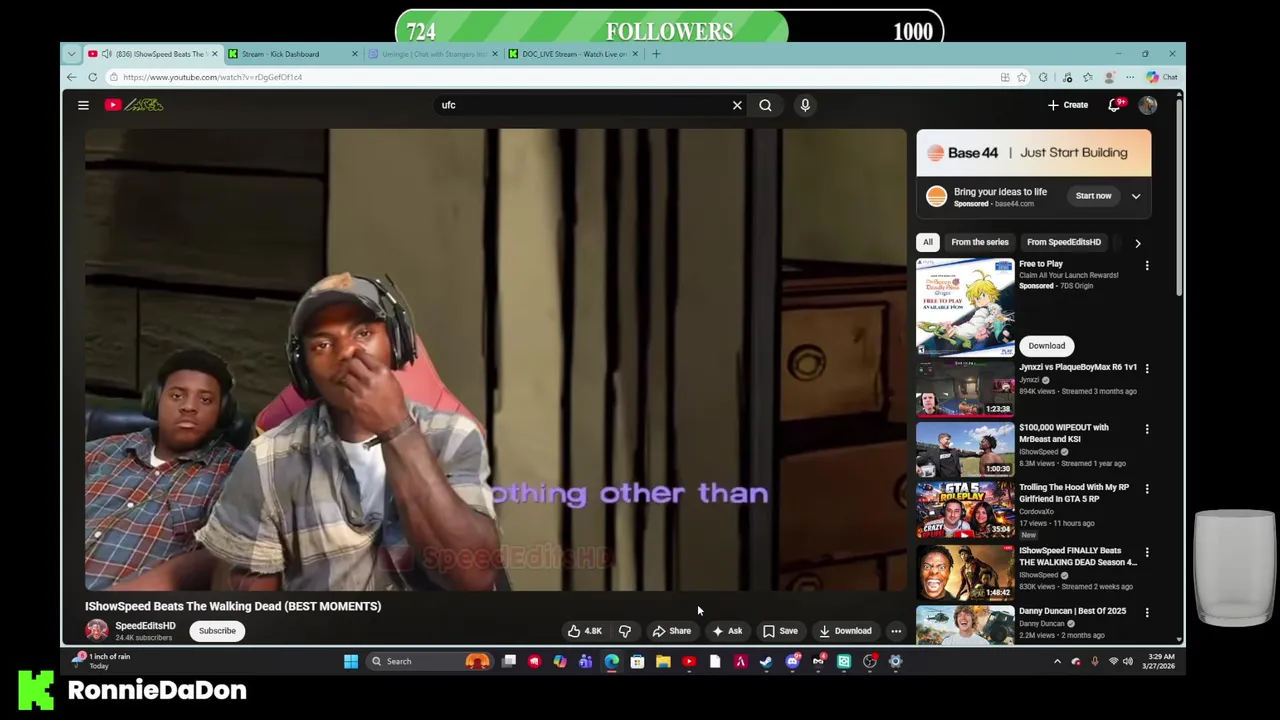Open browser settings ellipsis menu
Viewport: 1280px width, 720px height.
point(1130,77)
